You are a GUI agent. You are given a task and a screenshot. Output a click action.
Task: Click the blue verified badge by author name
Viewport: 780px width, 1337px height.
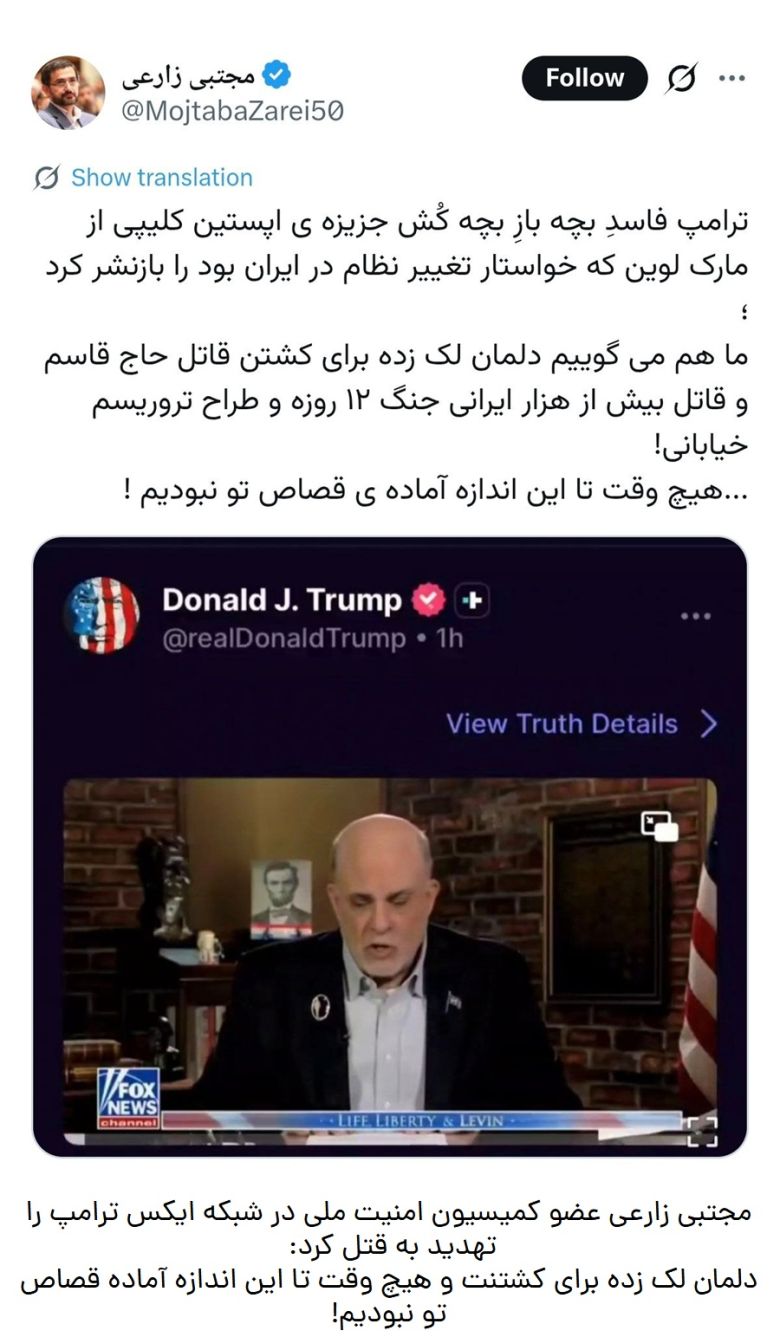[276, 76]
